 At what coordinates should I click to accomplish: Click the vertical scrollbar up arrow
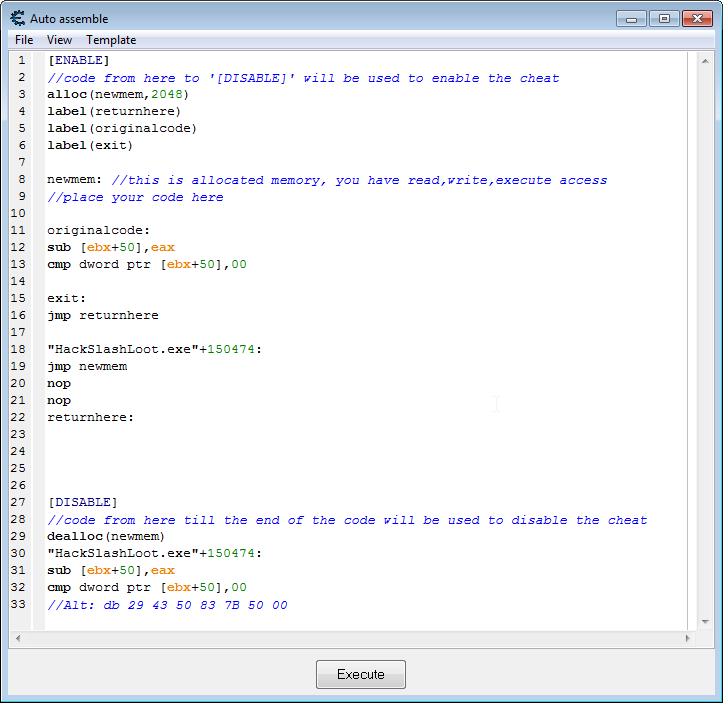tap(705, 61)
